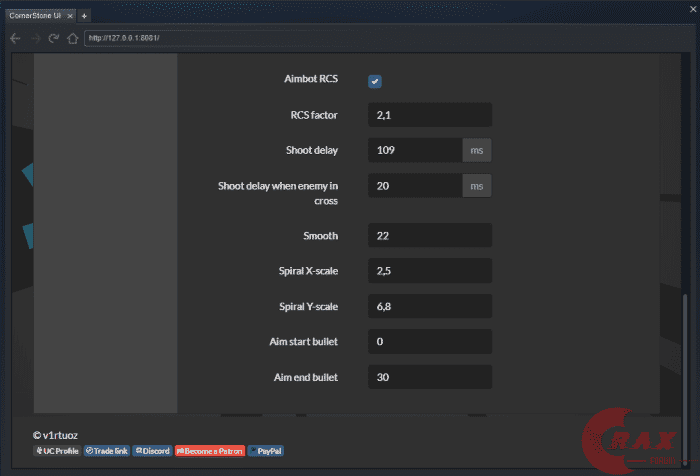Close the CornerStone UI tab
The height and width of the screenshot is (476, 700).
tap(70, 16)
